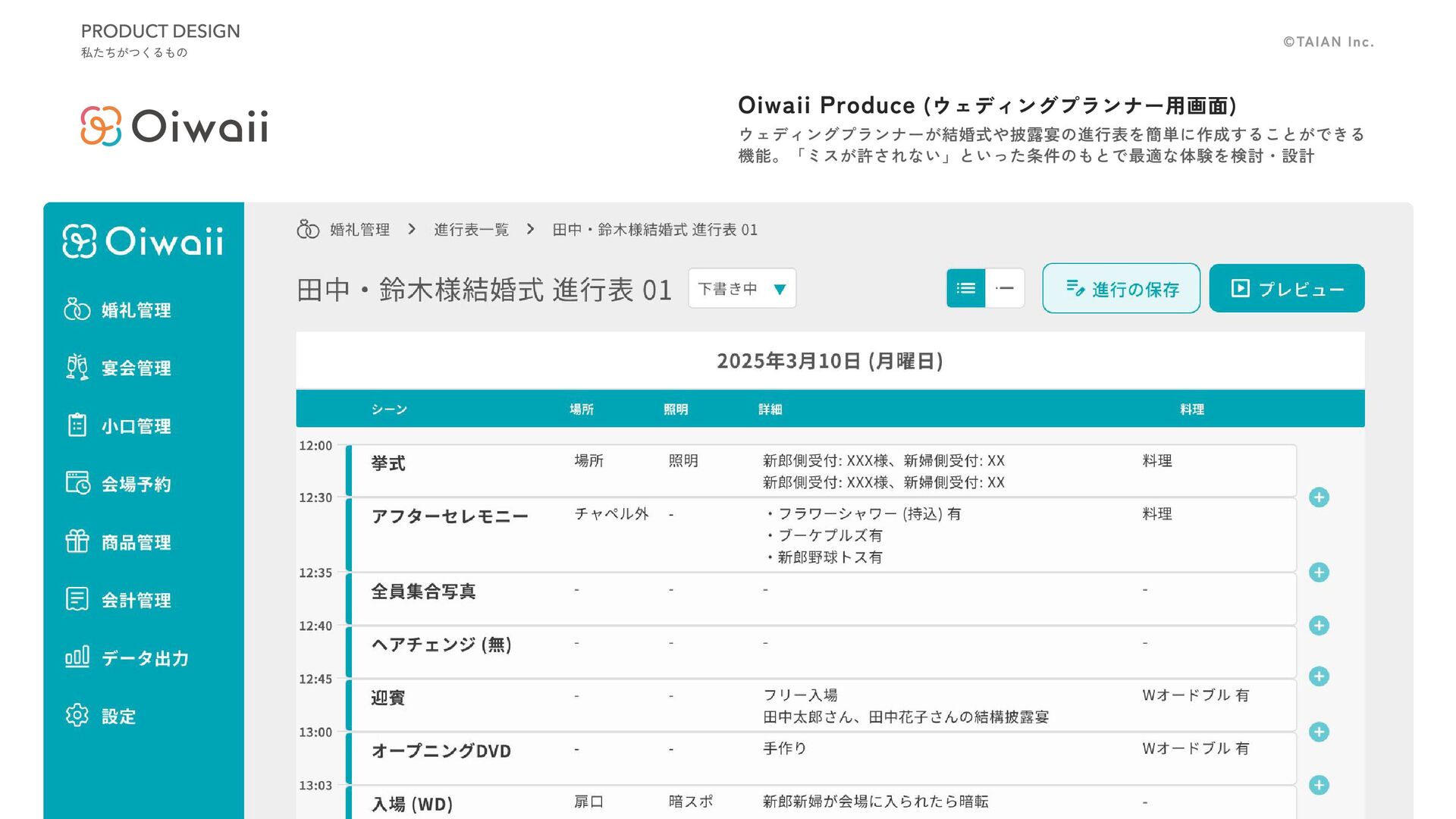Go to 進行表一覧 breadcrumb link

tap(471, 230)
